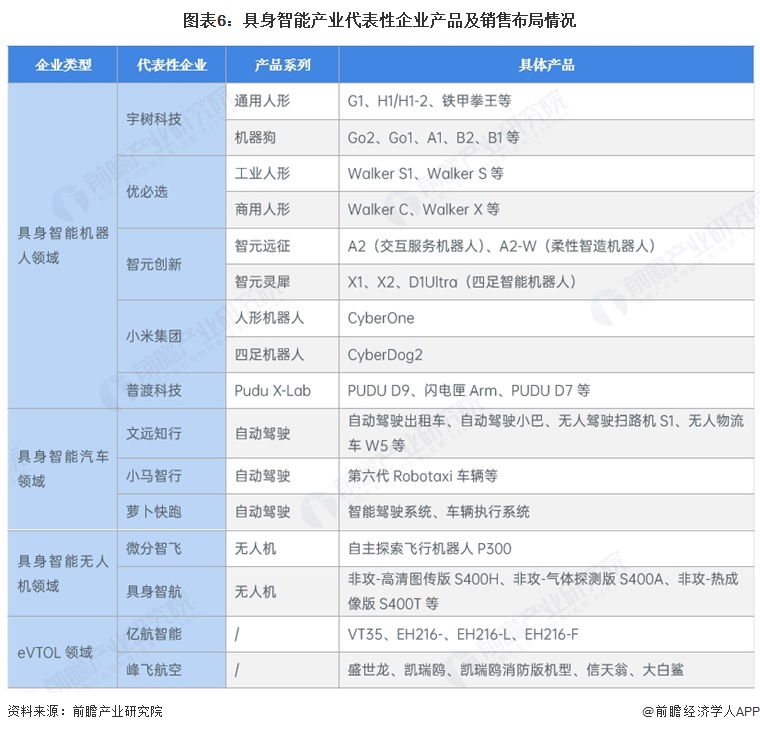Select the 代表性企业 column header
Screen dimensions: 760x732
172,64
